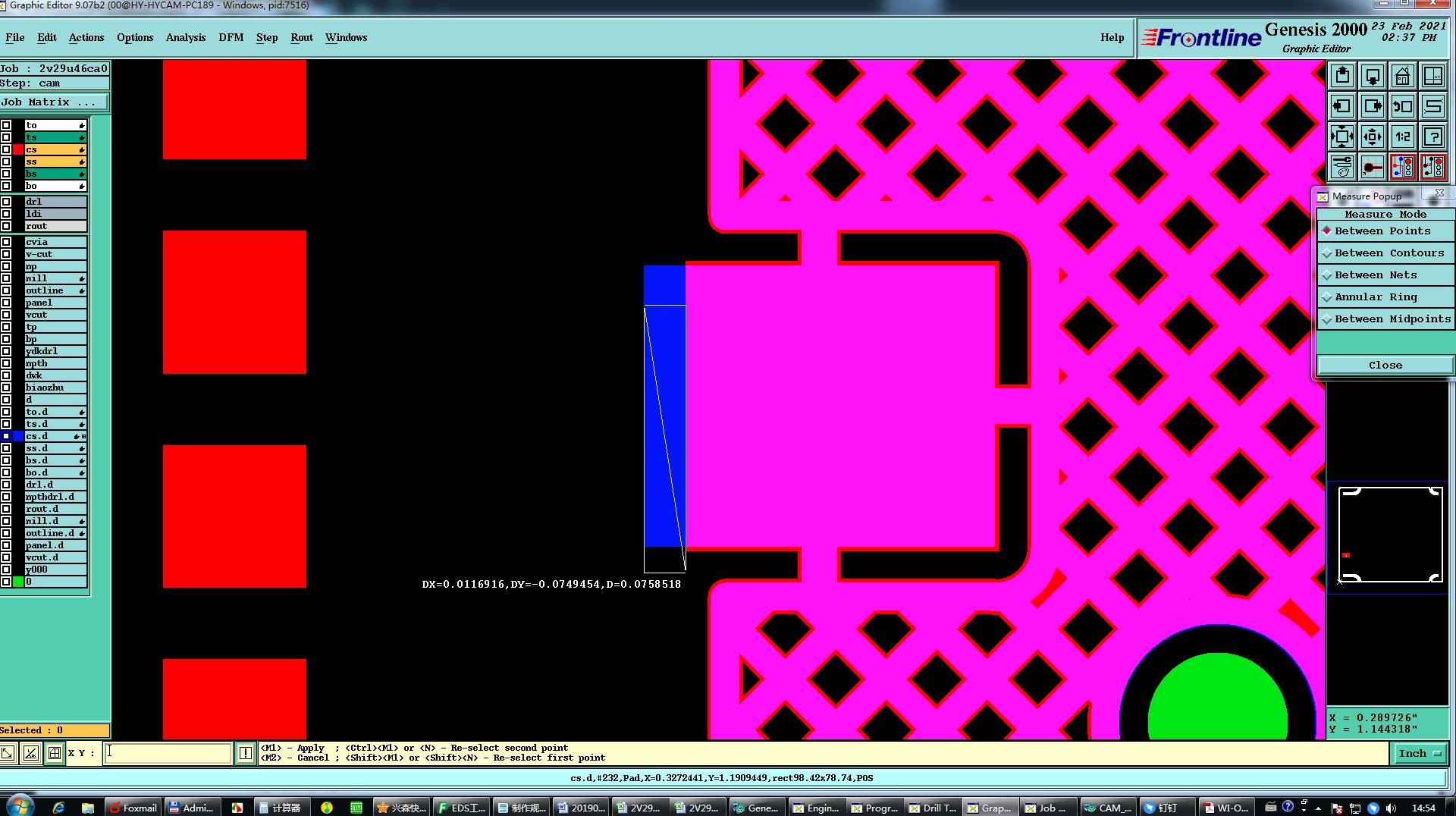
Task: Open the Windows menu
Action: click(346, 37)
